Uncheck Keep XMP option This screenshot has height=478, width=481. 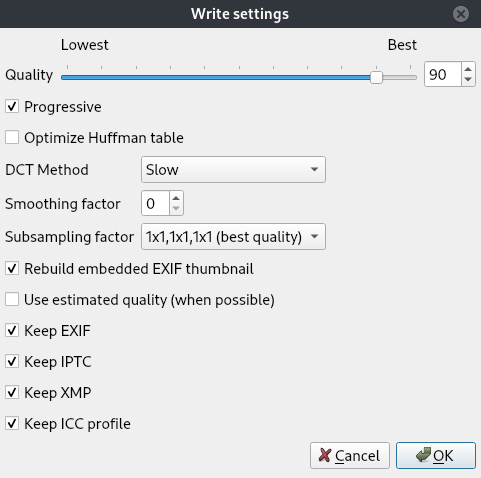point(12,392)
